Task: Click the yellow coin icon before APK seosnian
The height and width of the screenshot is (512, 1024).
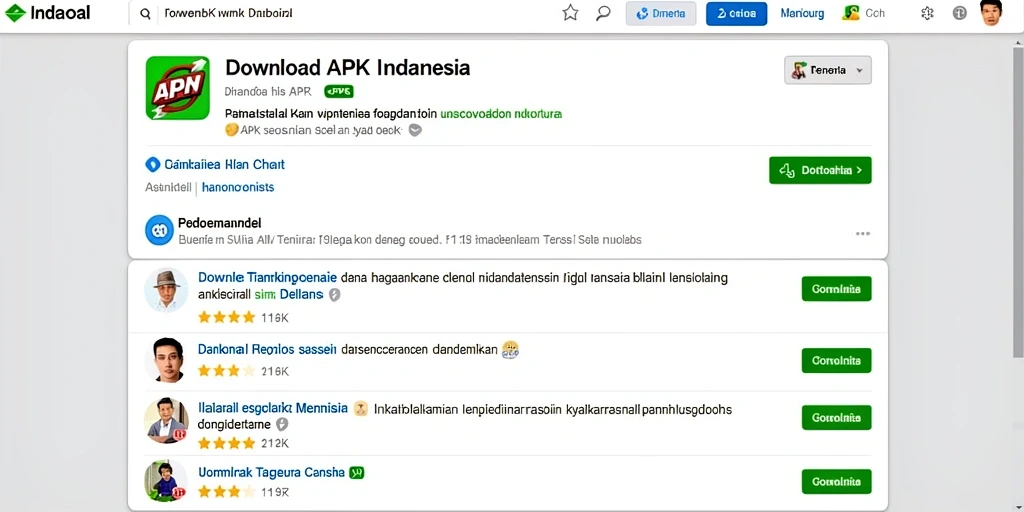Action: [x=231, y=129]
